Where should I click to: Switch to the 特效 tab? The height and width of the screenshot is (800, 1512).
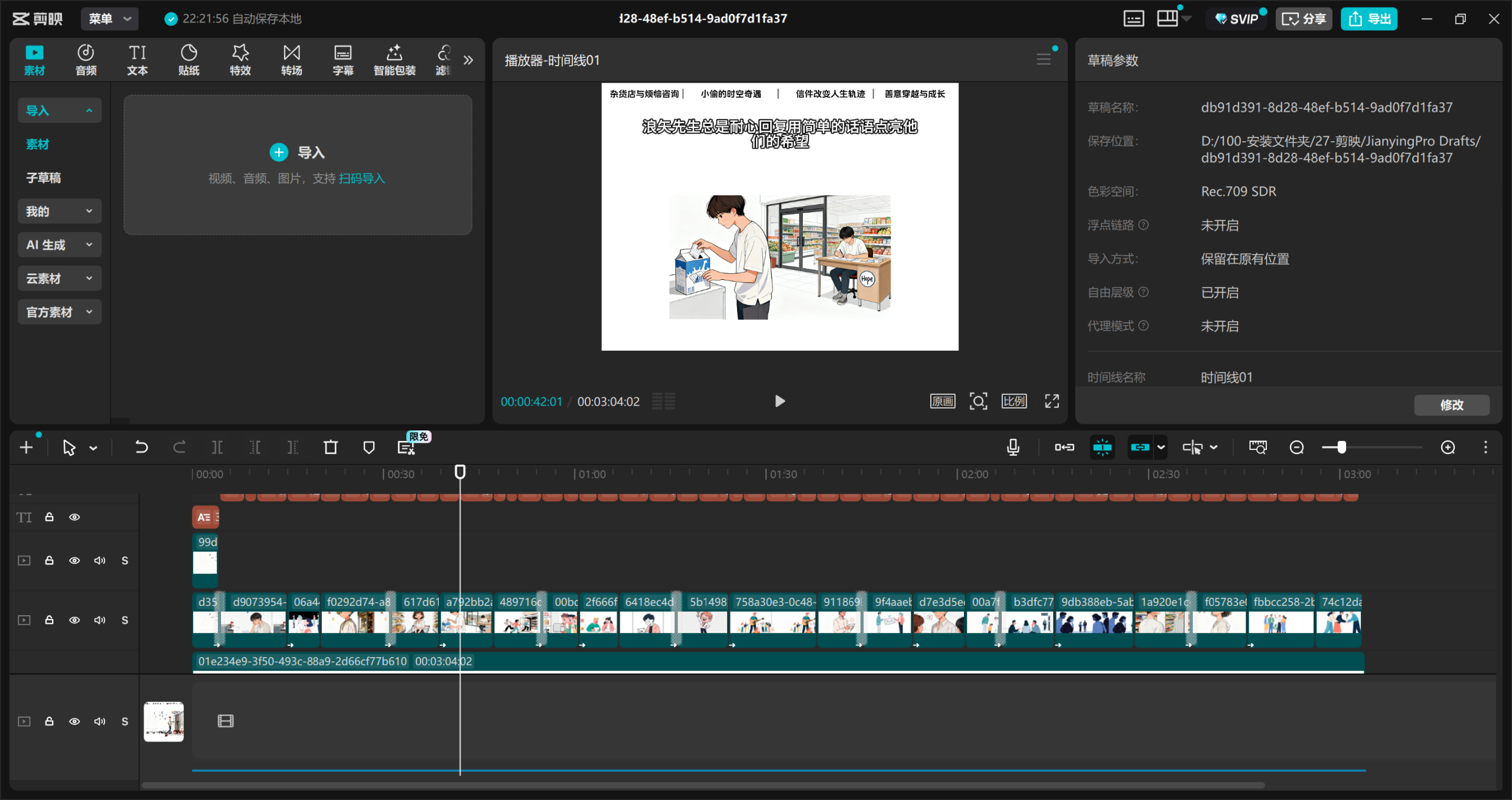[x=240, y=60]
